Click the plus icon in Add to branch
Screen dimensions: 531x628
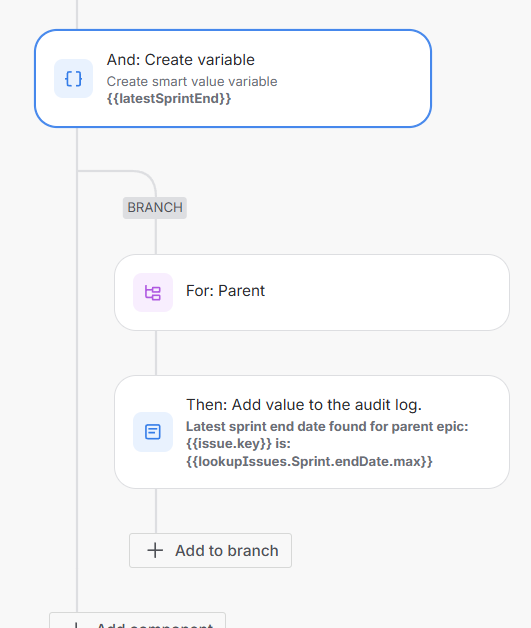pyautogui.click(x=155, y=551)
